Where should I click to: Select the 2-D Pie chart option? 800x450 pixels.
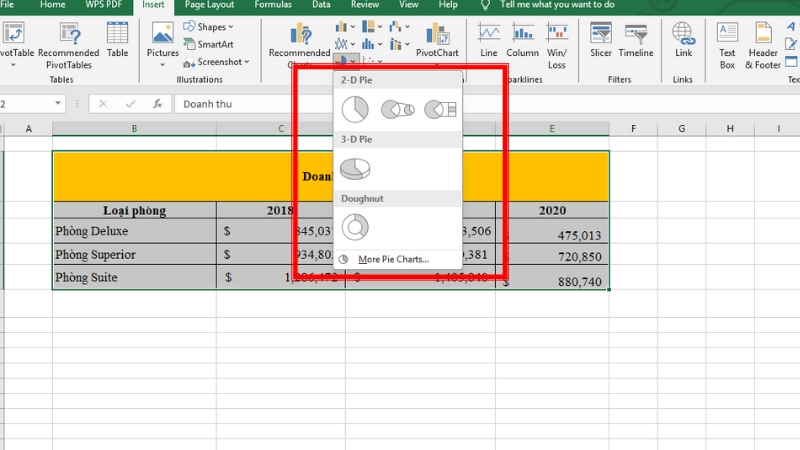(x=355, y=108)
